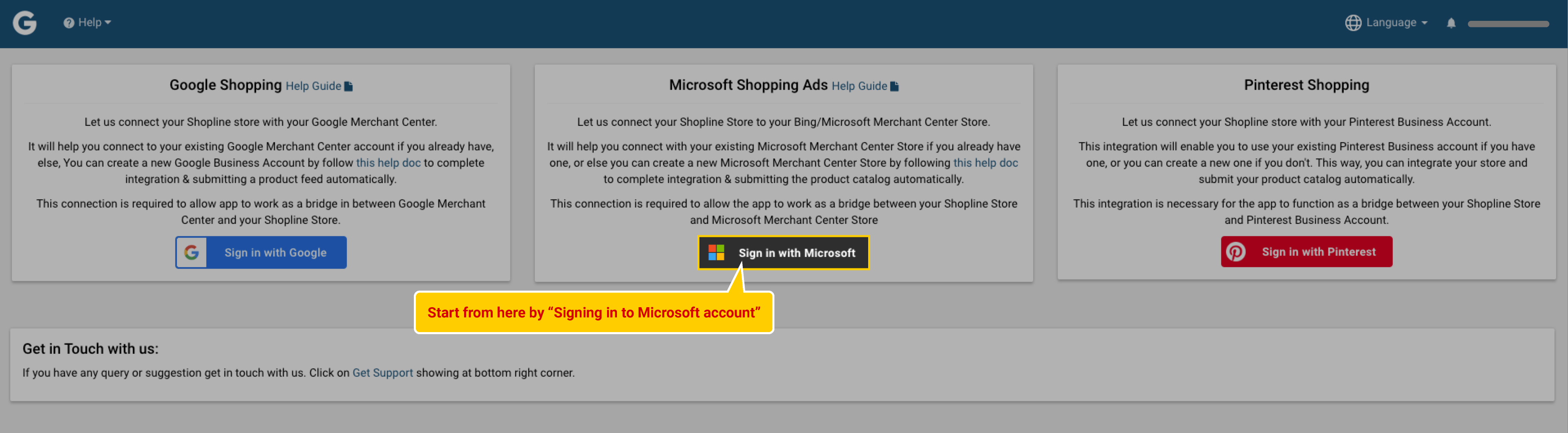The image size is (1568, 433).
Task: Click Sign in with Google button
Action: pos(261,252)
